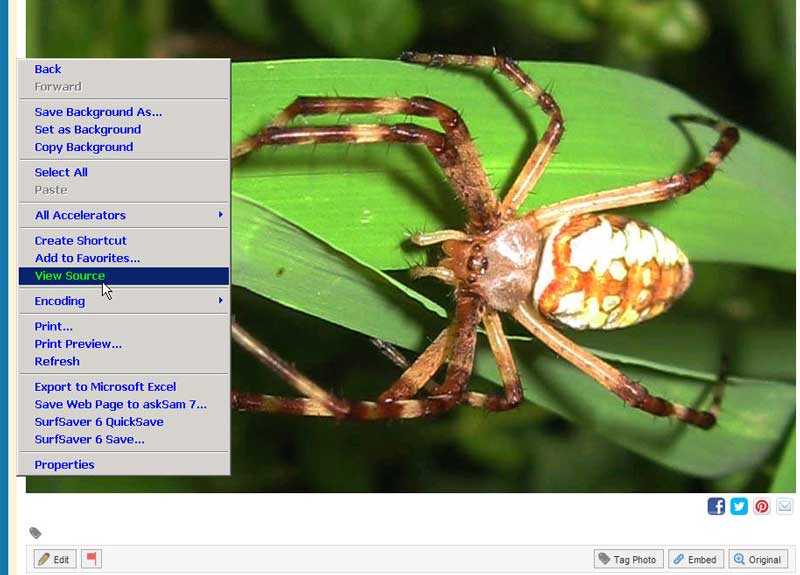Share photo on Facebook icon
The image size is (800, 575).
(716, 506)
